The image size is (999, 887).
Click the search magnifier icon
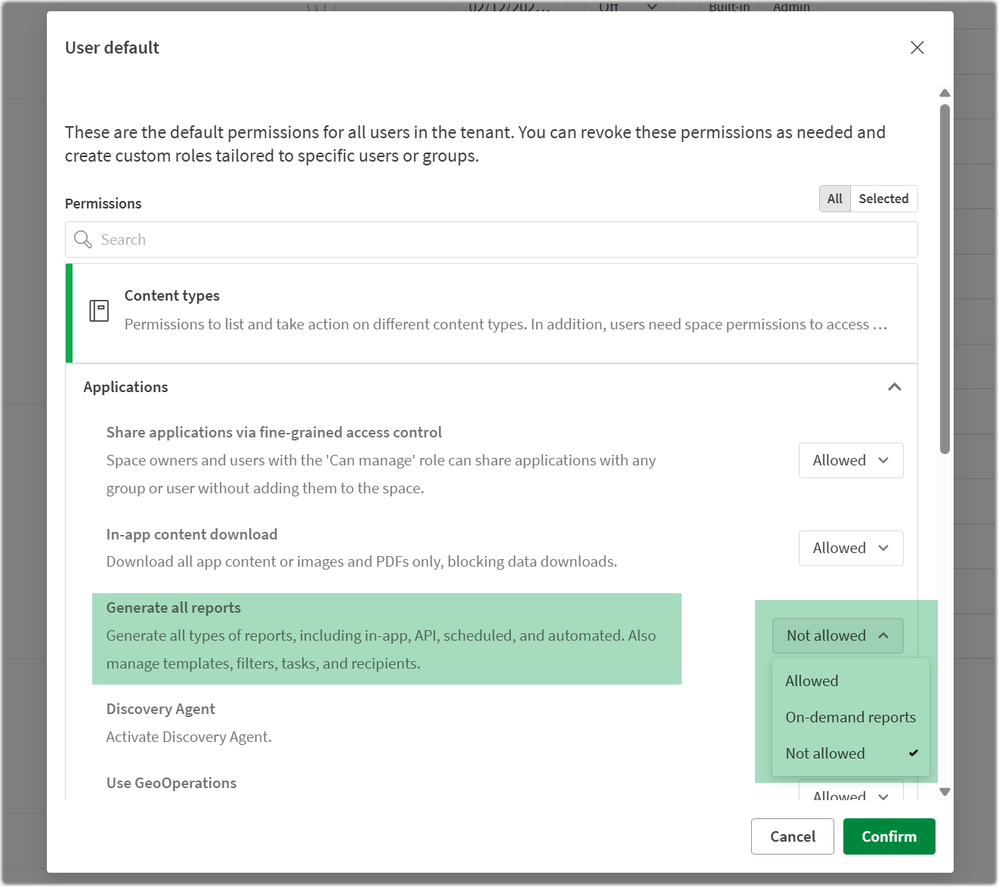tap(83, 240)
